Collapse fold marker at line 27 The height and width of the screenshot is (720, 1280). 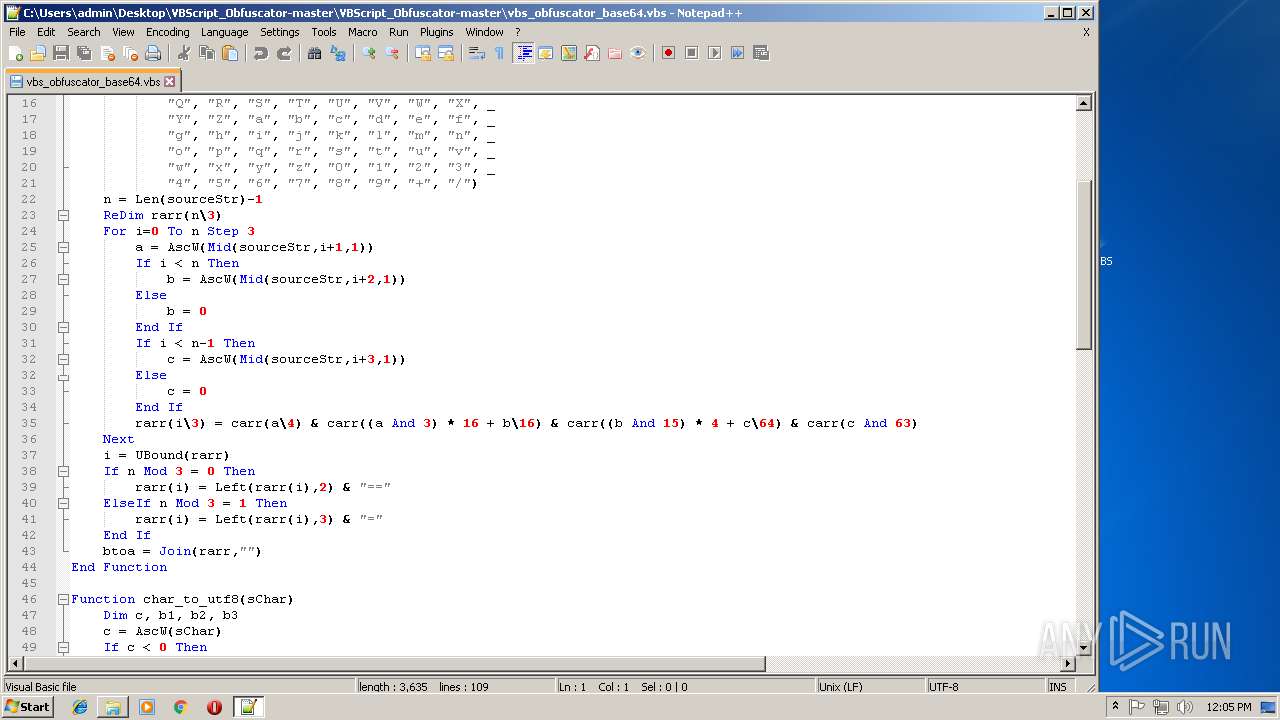(x=63, y=279)
